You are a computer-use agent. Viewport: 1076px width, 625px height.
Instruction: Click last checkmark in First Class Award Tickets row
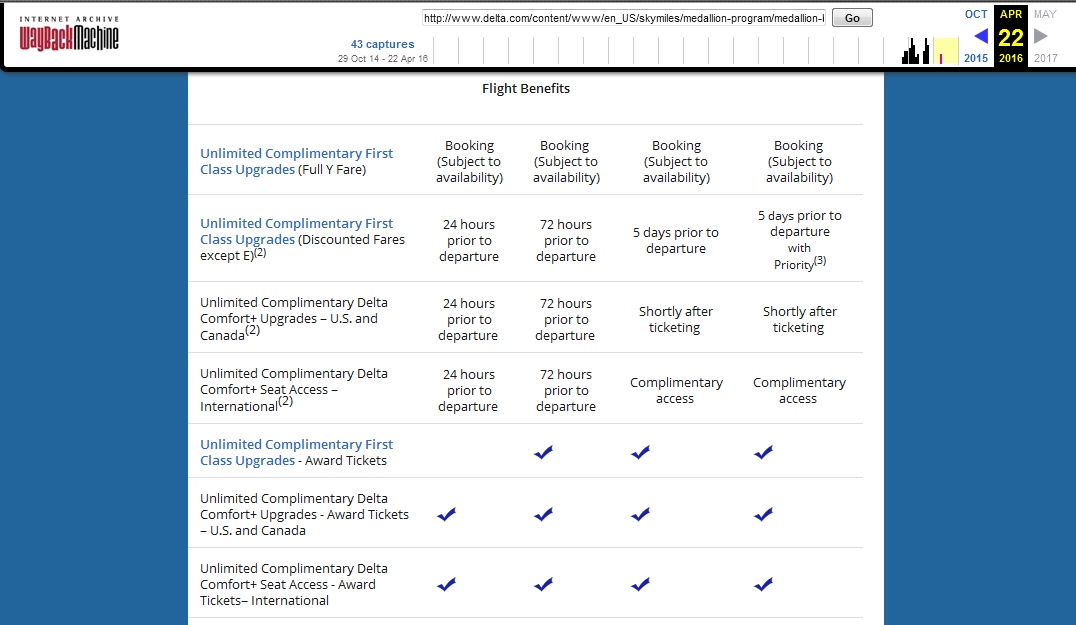point(763,453)
